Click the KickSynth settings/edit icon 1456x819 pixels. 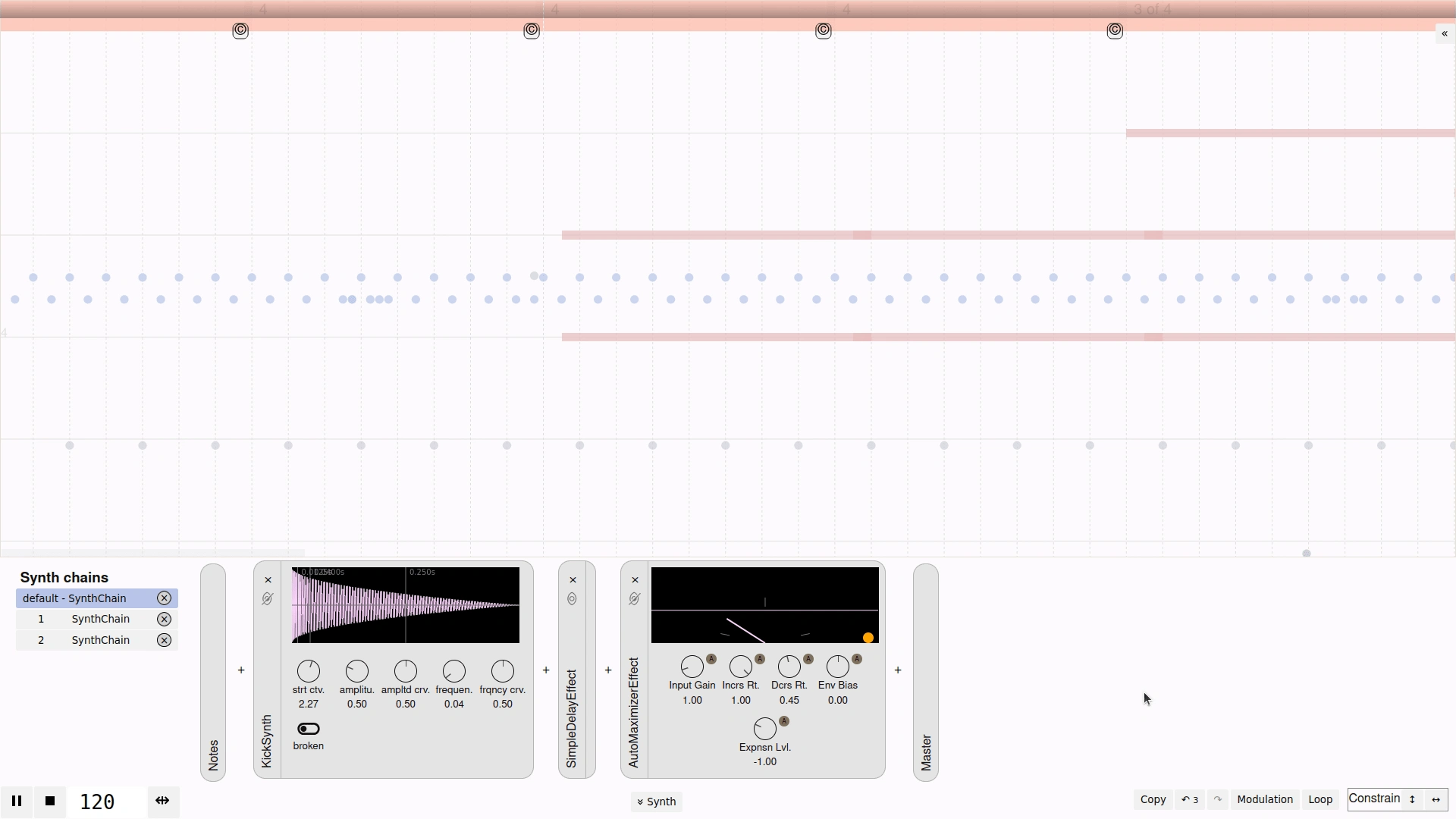point(268,598)
